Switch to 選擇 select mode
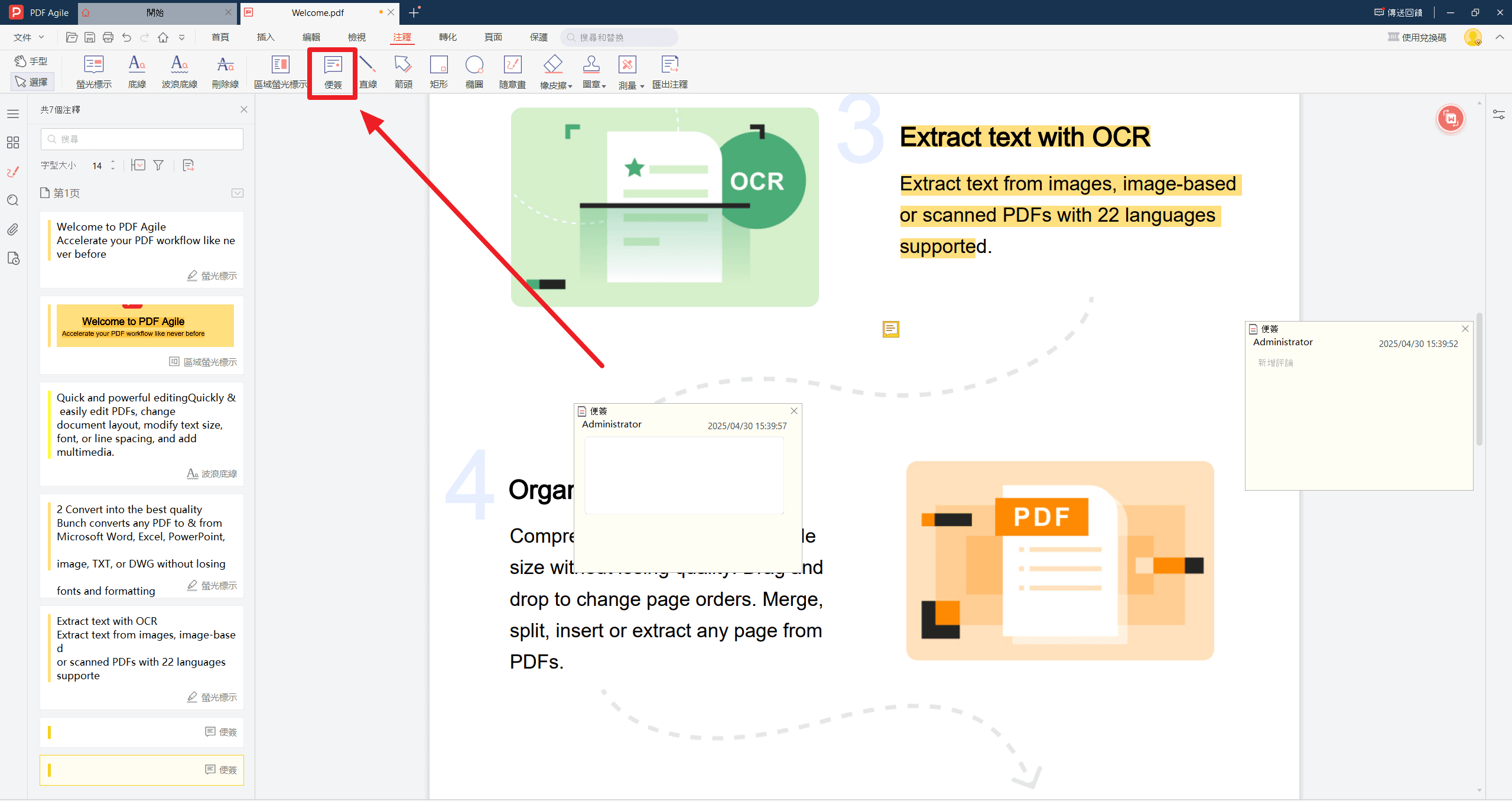 [32, 82]
